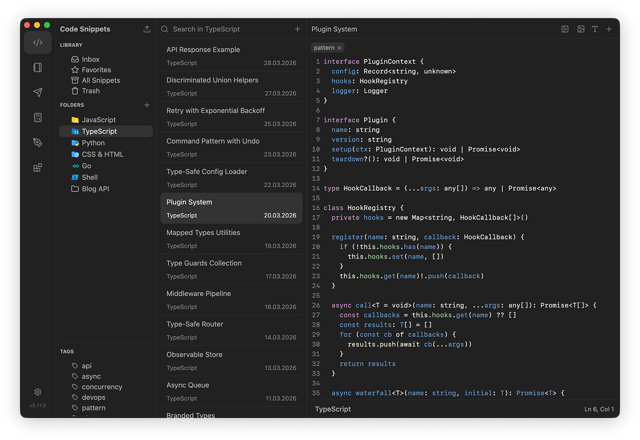This screenshot has height=440, width=640.
Task: Click line 16 class HookRegistry code
Action: [363, 208]
